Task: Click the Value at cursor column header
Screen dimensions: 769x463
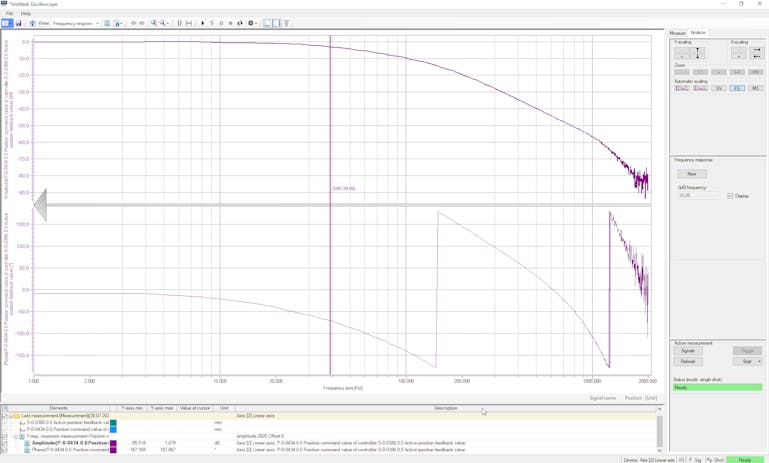Action: (195, 408)
